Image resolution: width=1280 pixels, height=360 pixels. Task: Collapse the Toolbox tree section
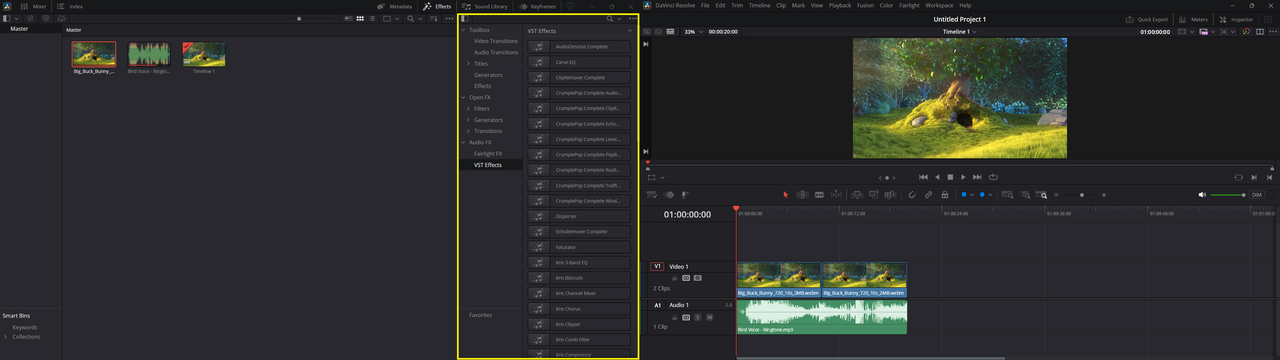[x=463, y=31]
